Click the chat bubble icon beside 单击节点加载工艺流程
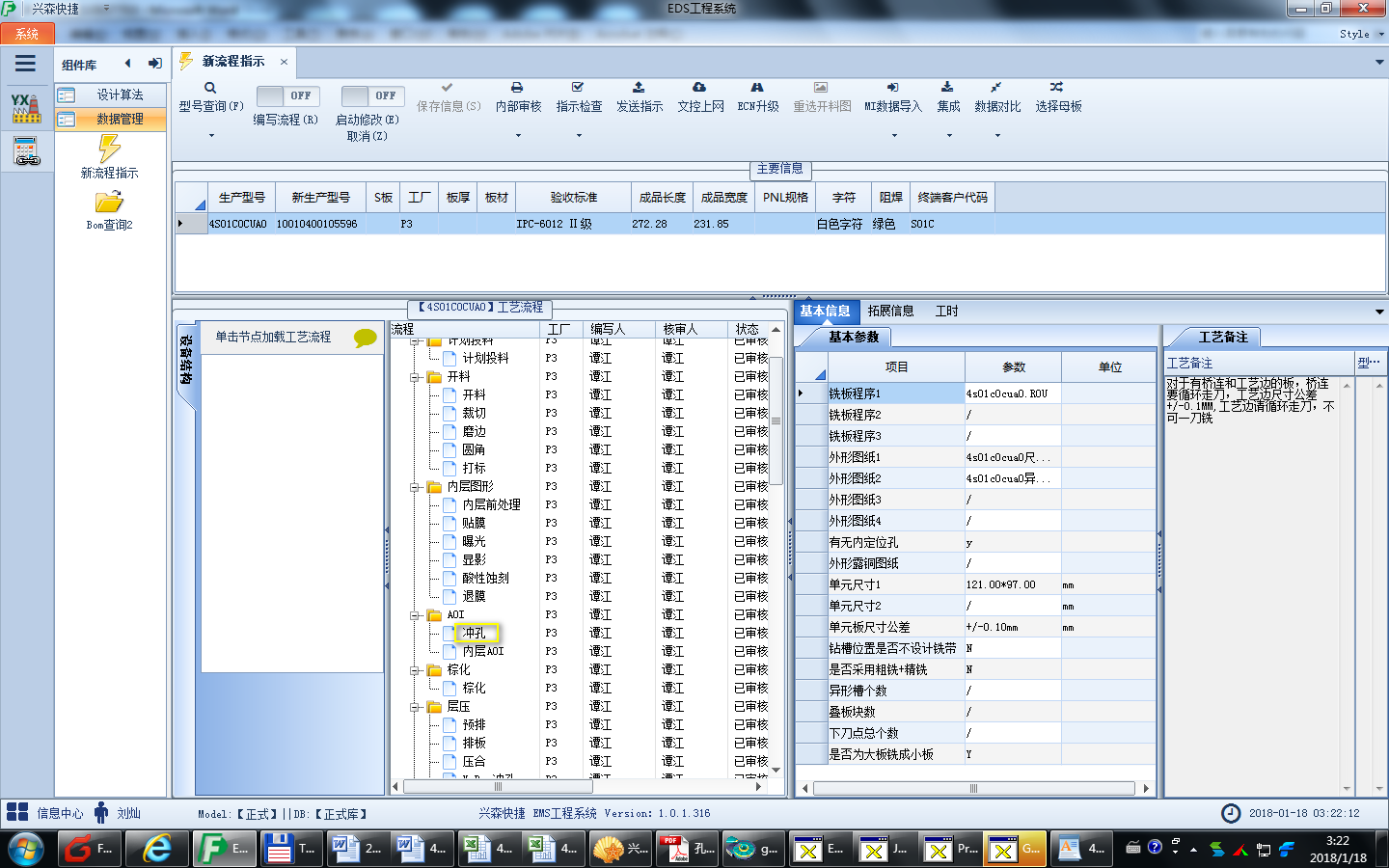The width and height of the screenshot is (1389, 868). tap(365, 338)
